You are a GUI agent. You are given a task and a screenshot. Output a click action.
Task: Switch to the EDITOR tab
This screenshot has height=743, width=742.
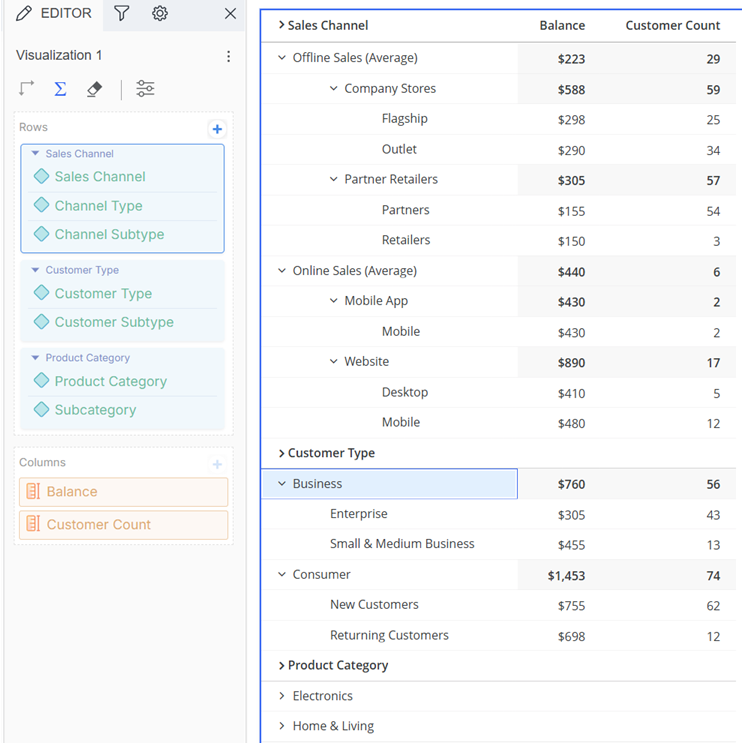53,13
